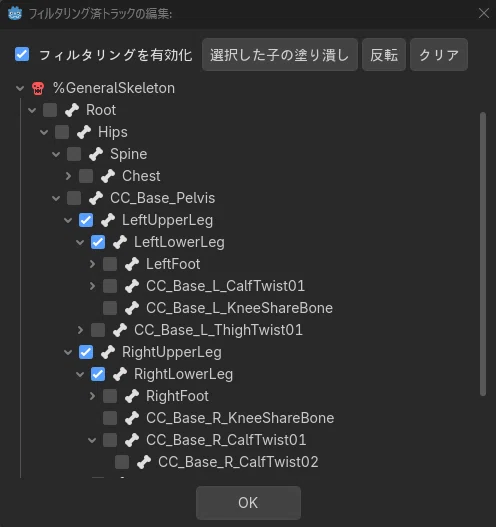The height and width of the screenshot is (527, 496).
Task: Click the 反転 invert button
Action: pyautogui.click(x=384, y=55)
